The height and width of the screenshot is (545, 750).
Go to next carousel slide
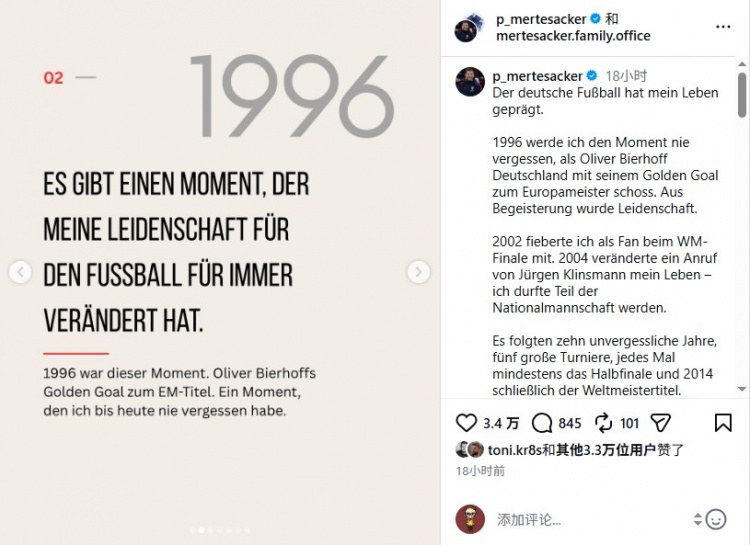pos(419,272)
